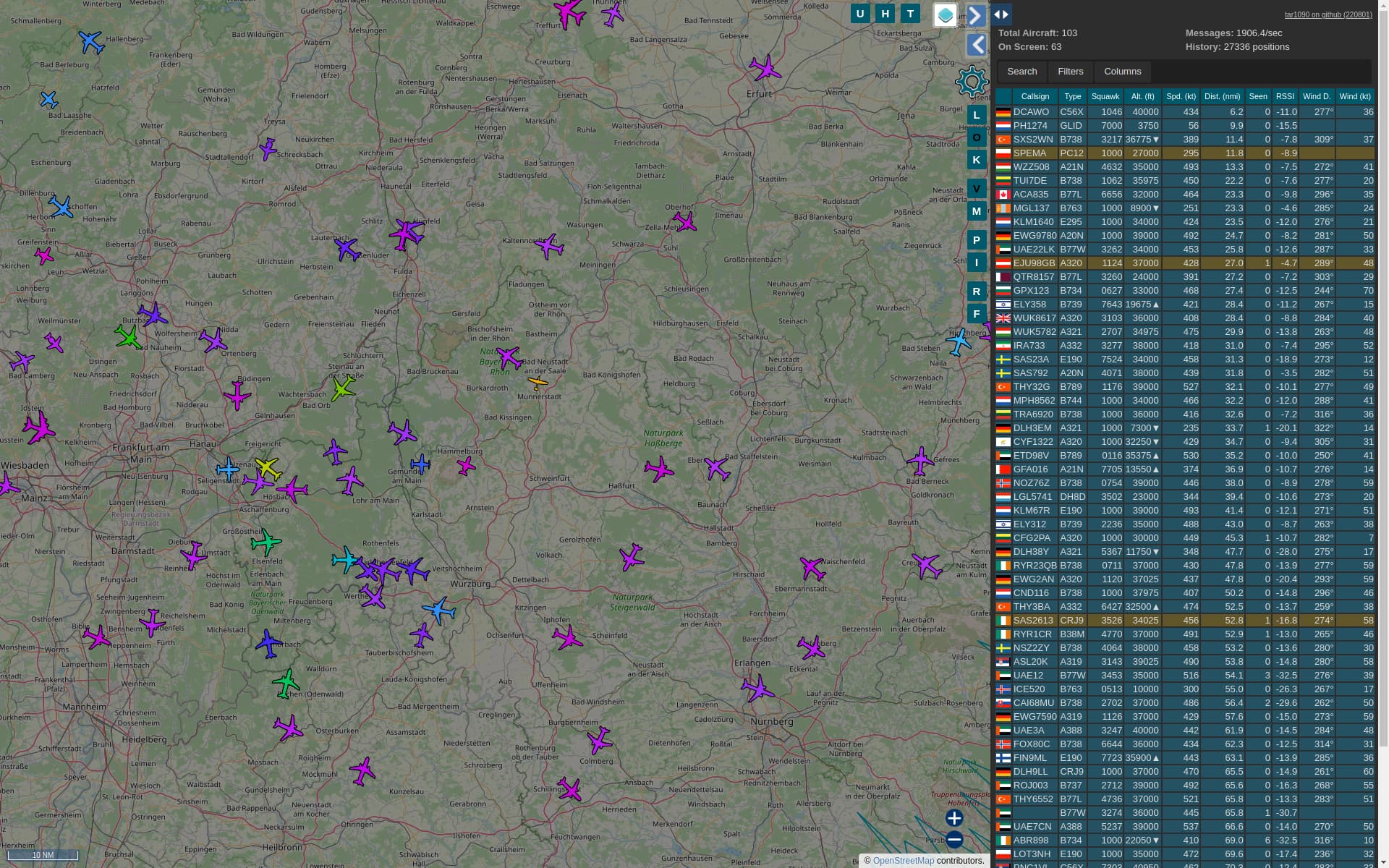Image resolution: width=1389 pixels, height=868 pixels.
Task: Select the green aircraft near Bad Nauheim
Action: [129, 336]
